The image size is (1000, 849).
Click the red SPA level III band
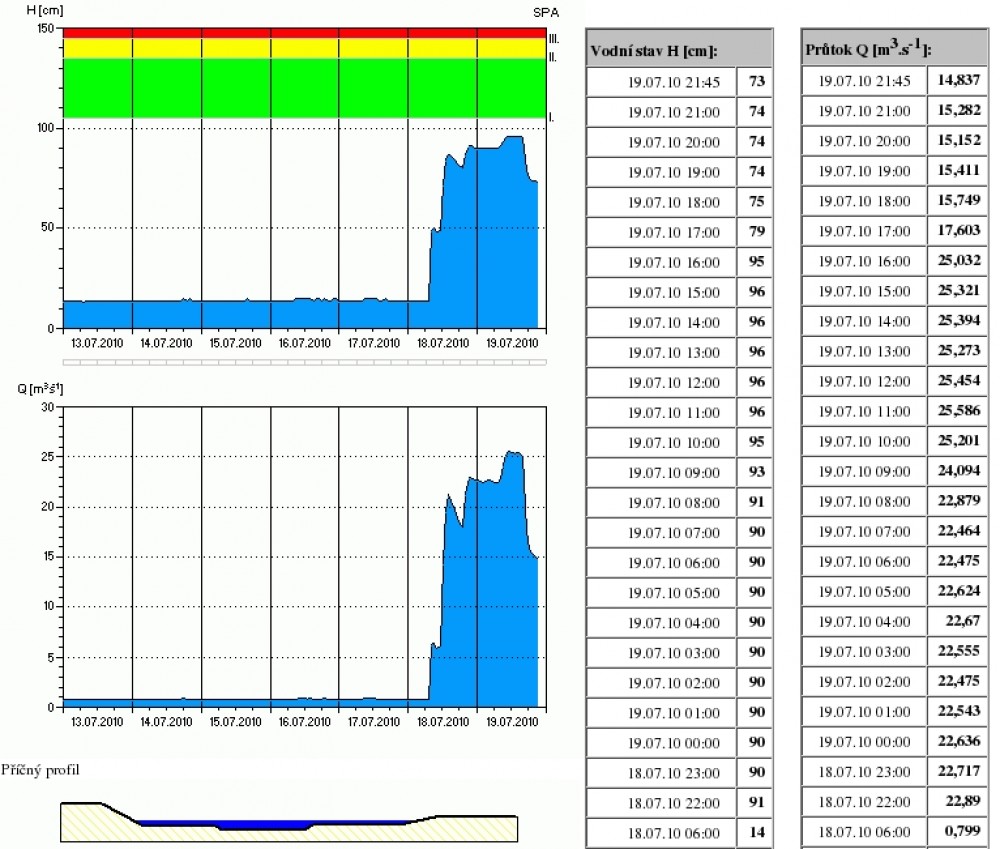(305, 33)
